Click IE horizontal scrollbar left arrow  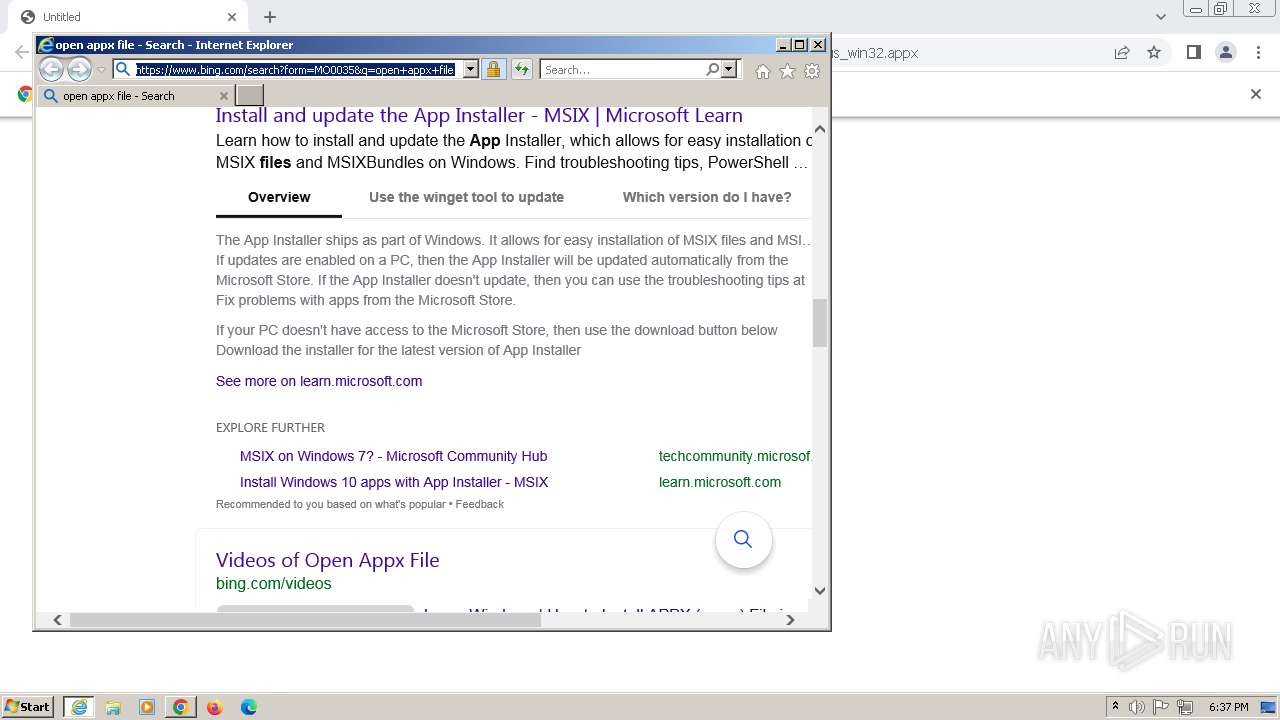coord(58,620)
